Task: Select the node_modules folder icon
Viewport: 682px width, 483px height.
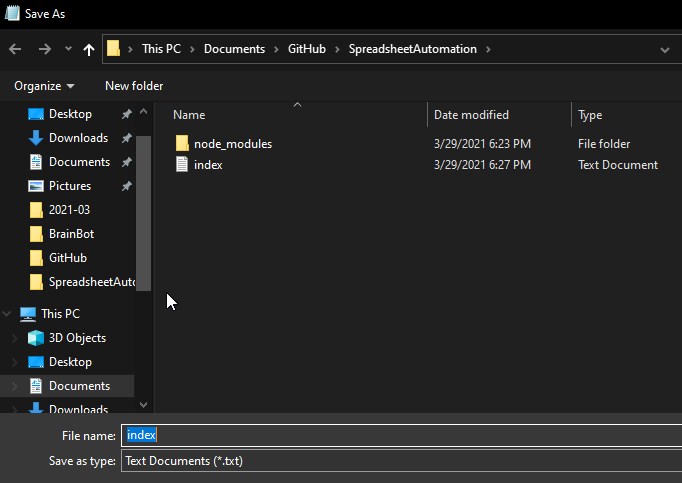Action: coord(182,143)
